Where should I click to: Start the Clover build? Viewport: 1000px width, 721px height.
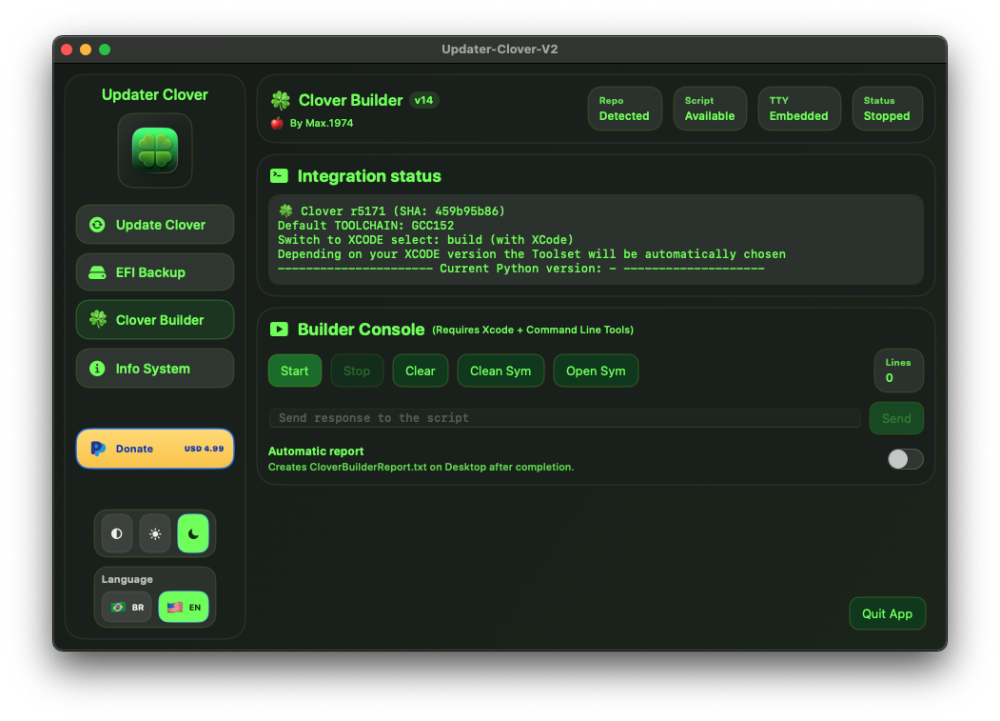295,371
